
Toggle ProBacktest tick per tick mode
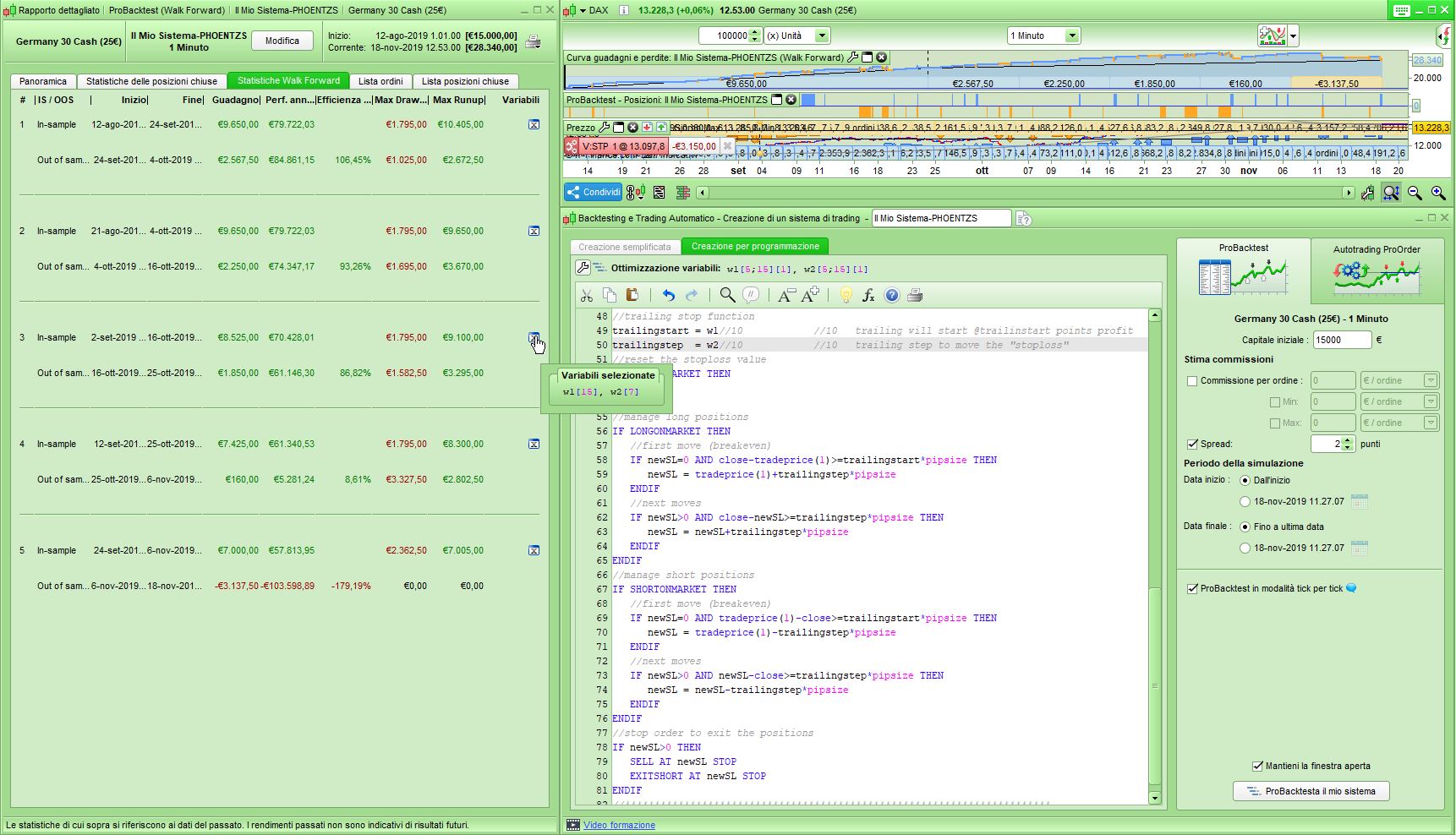tap(1192, 588)
